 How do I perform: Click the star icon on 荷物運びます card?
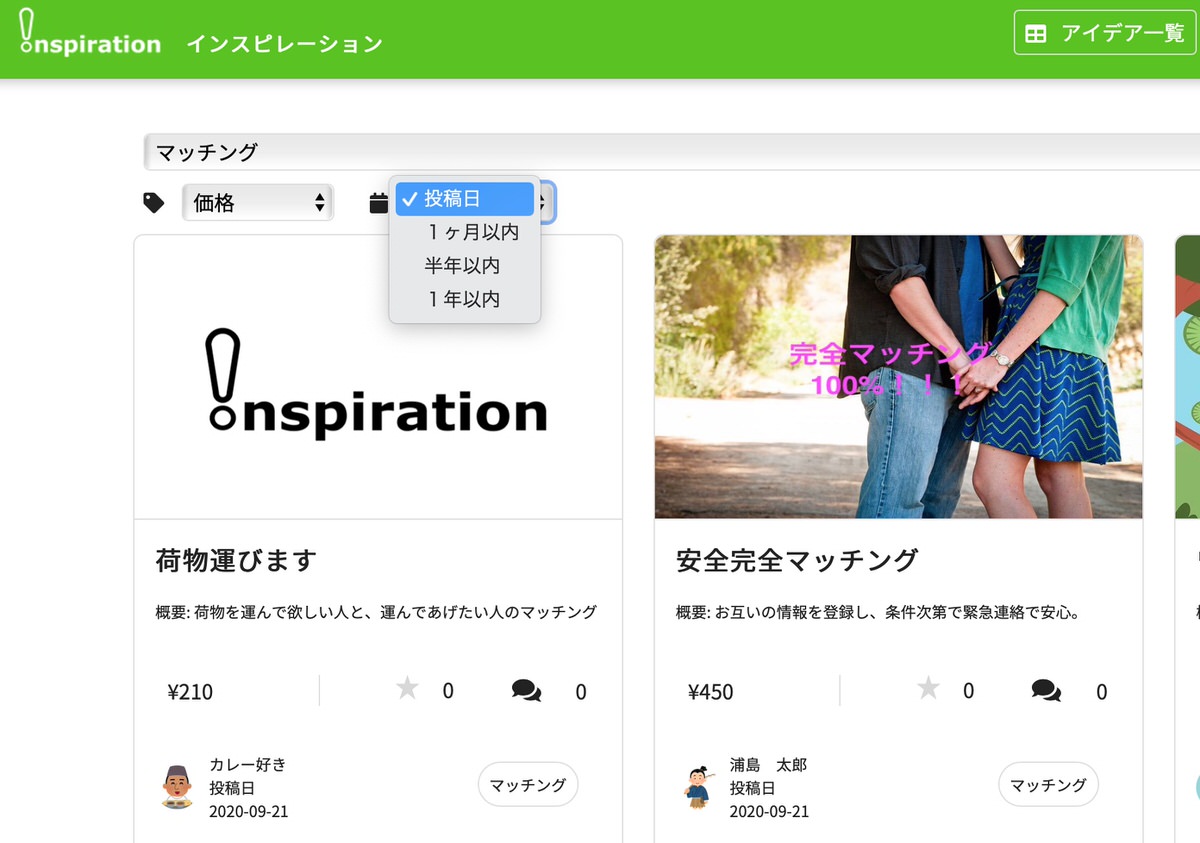coord(407,688)
